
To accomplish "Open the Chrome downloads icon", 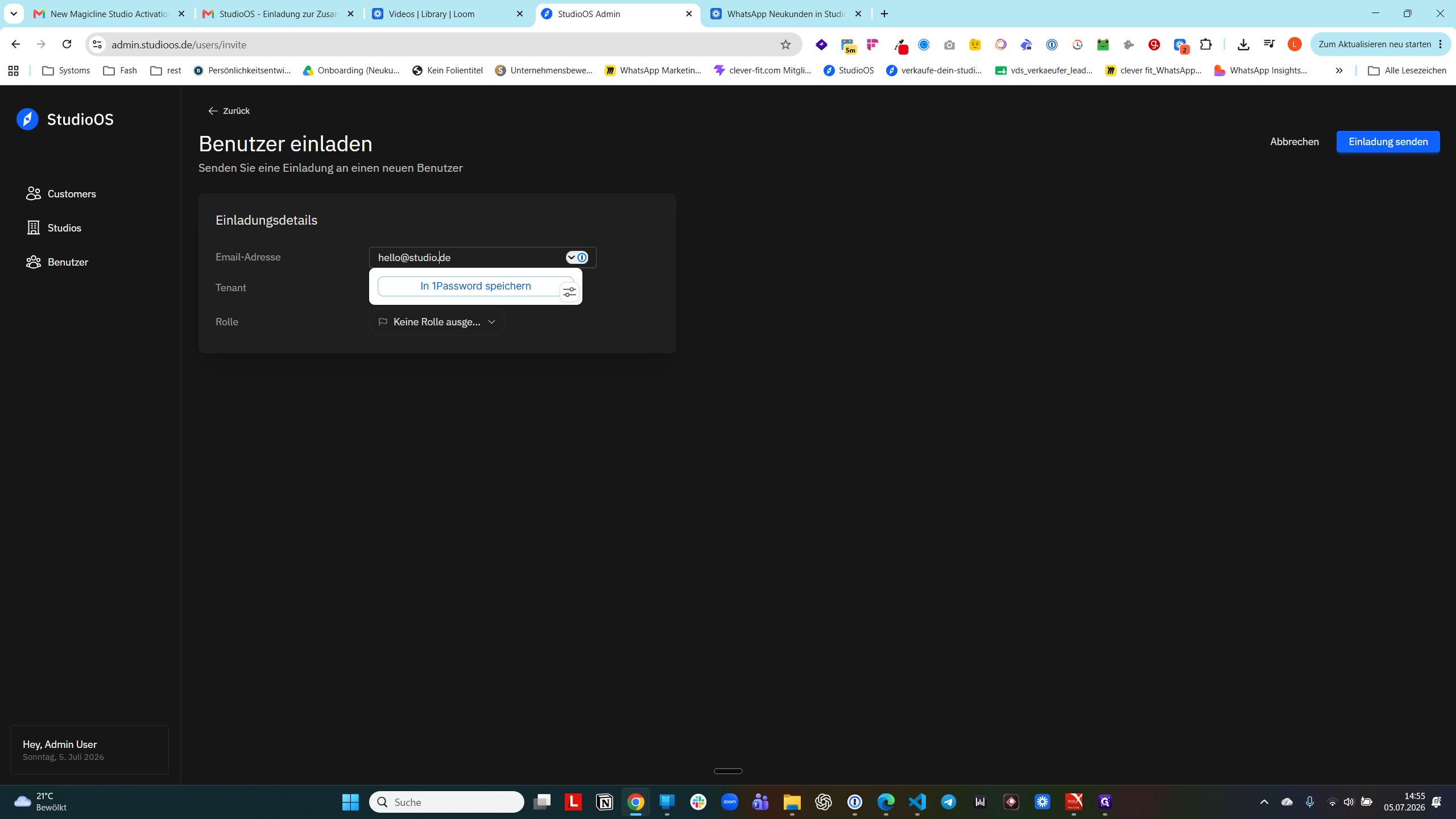I will tap(1243, 44).
